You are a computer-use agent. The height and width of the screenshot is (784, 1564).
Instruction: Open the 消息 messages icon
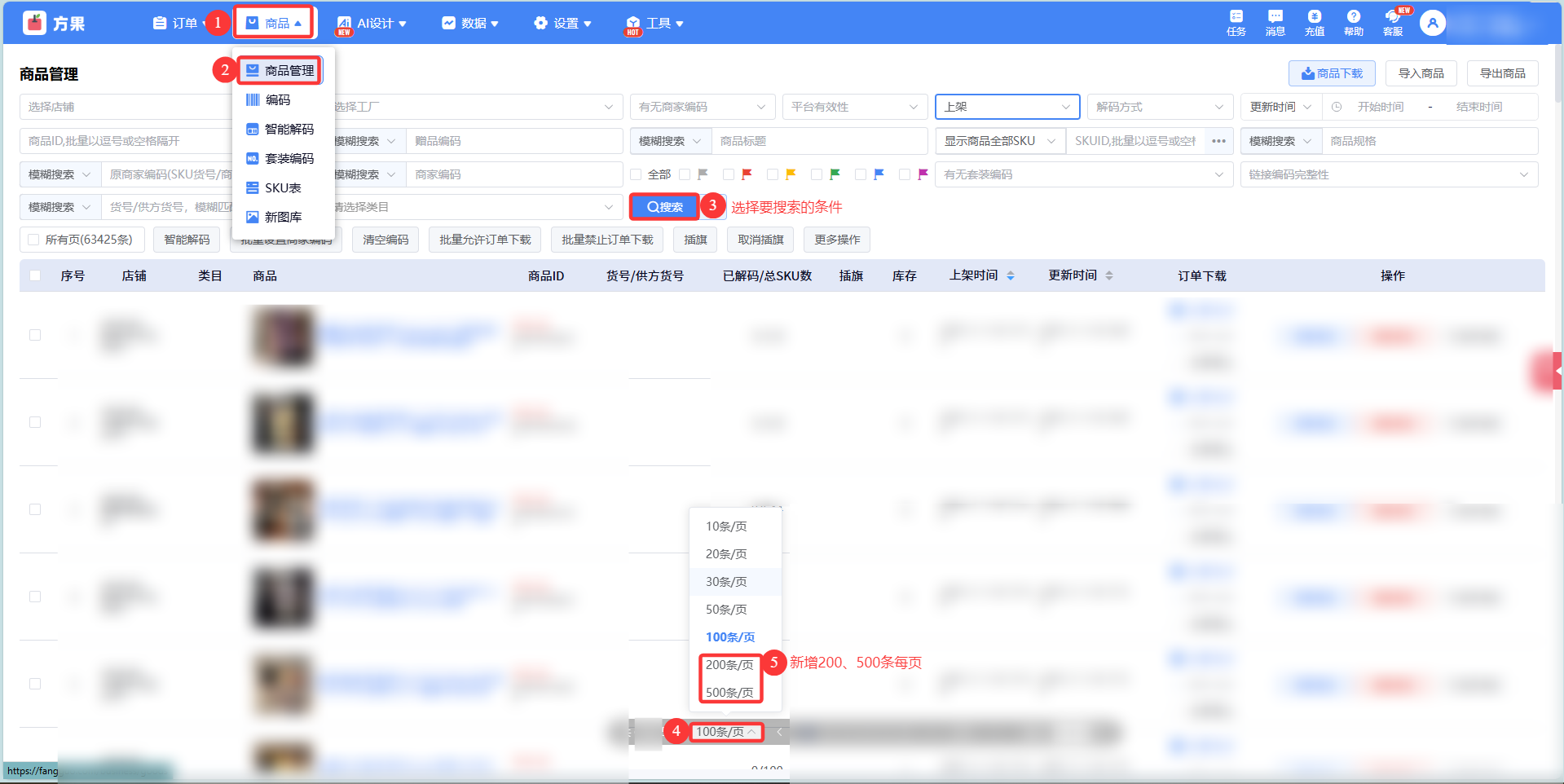coord(1275,23)
